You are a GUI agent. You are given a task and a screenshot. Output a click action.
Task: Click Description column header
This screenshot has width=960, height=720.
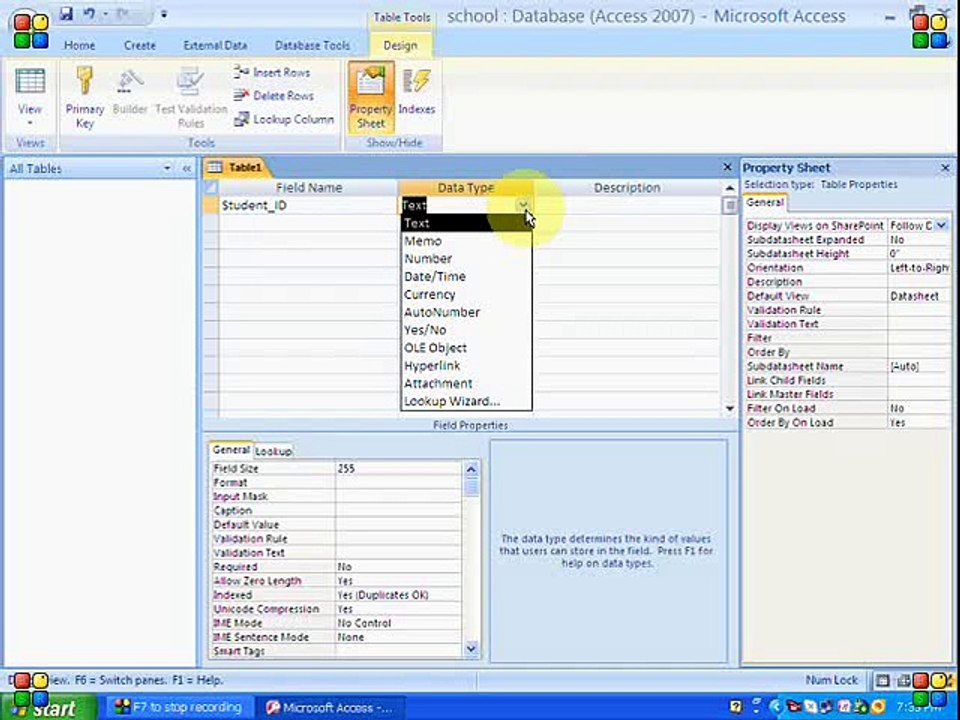pos(627,188)
